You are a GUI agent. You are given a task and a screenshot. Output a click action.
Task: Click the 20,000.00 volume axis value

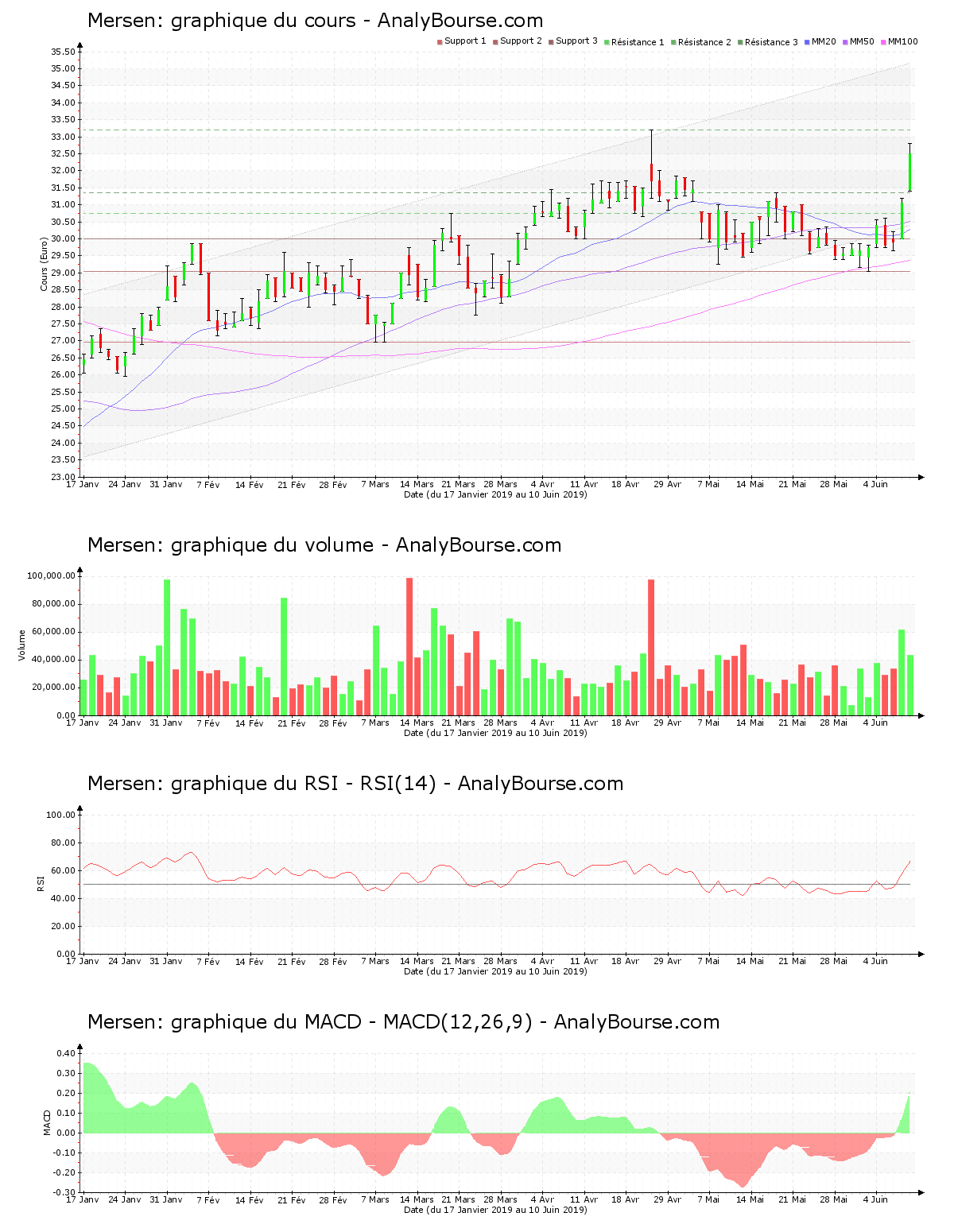pyautogui.click(x=54, y=688)
